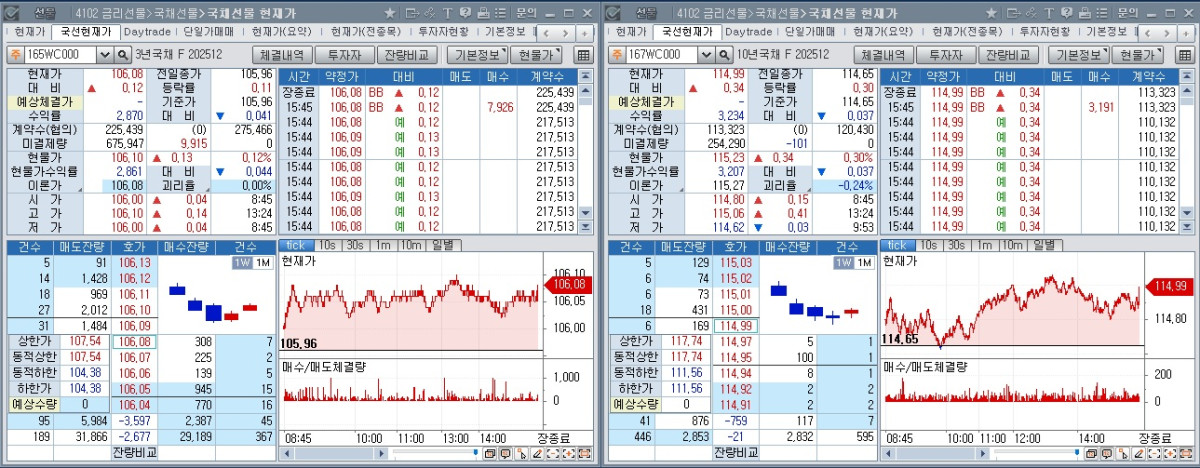Viewport: 1200px width, 468px height.
Task: Toggle the orange 주 button beside 167WC000
Action: (617, 55)
